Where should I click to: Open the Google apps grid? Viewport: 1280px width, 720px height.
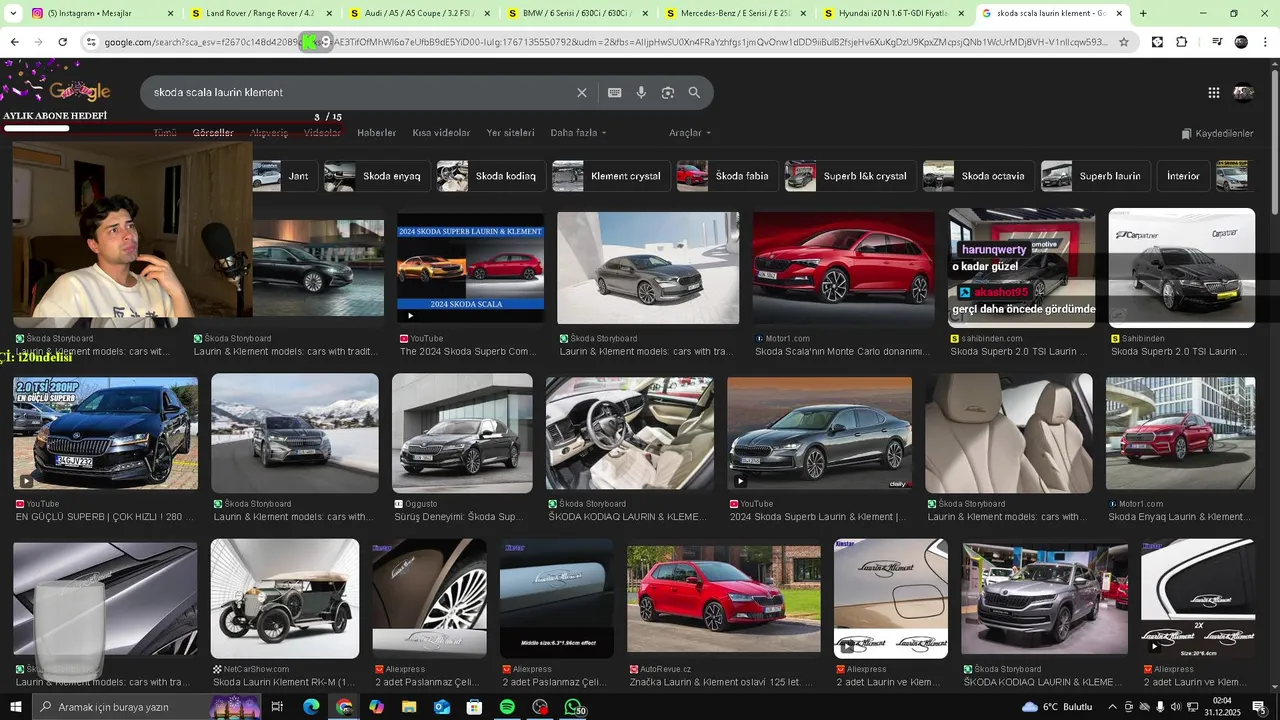[1213, 92]
